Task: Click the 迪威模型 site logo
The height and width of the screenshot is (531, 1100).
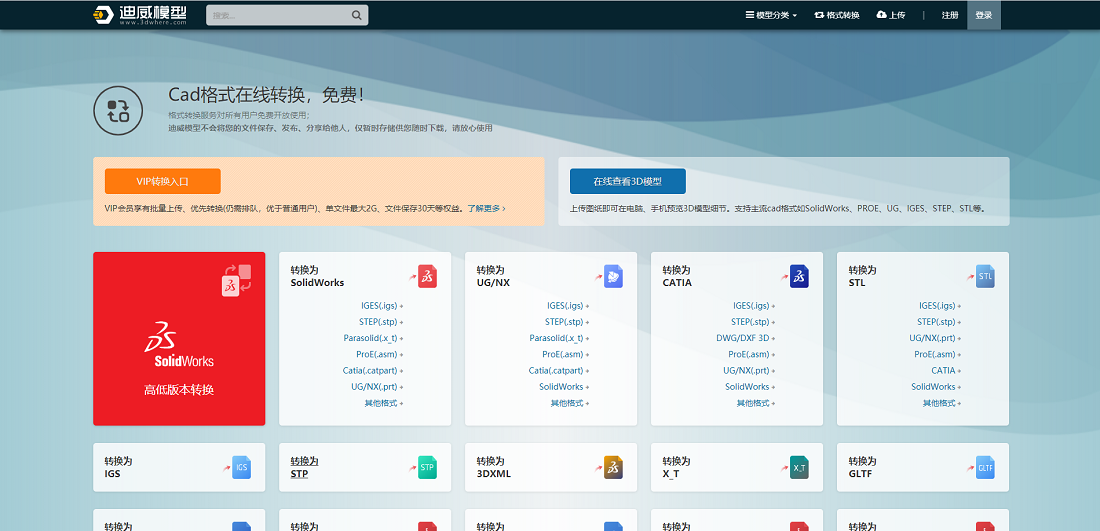Action: [140, 15]
